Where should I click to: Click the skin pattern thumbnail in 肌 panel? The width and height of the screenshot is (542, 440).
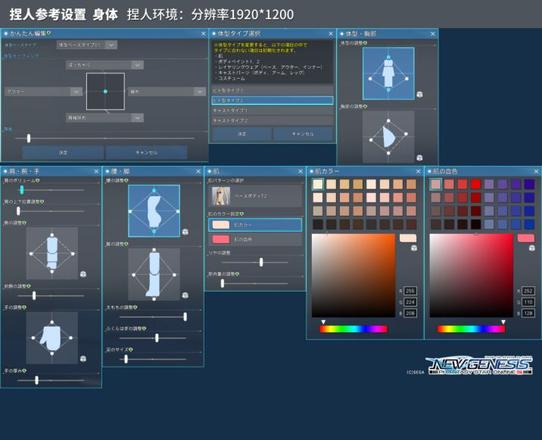221,196
